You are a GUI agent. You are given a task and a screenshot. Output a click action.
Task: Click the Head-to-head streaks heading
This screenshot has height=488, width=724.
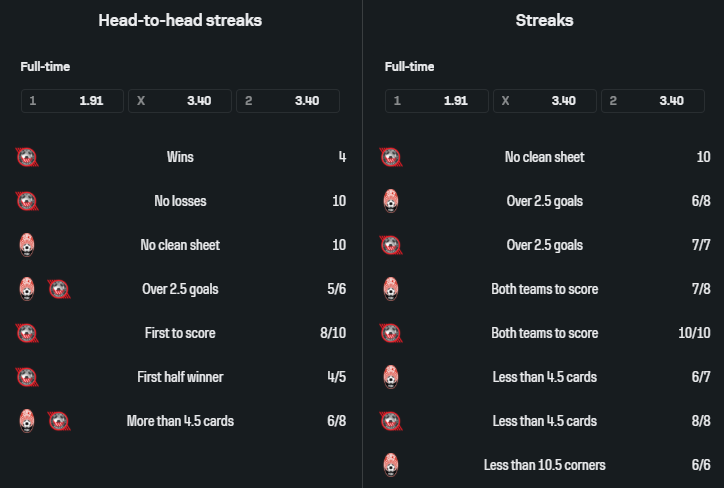tap(180, 20)
